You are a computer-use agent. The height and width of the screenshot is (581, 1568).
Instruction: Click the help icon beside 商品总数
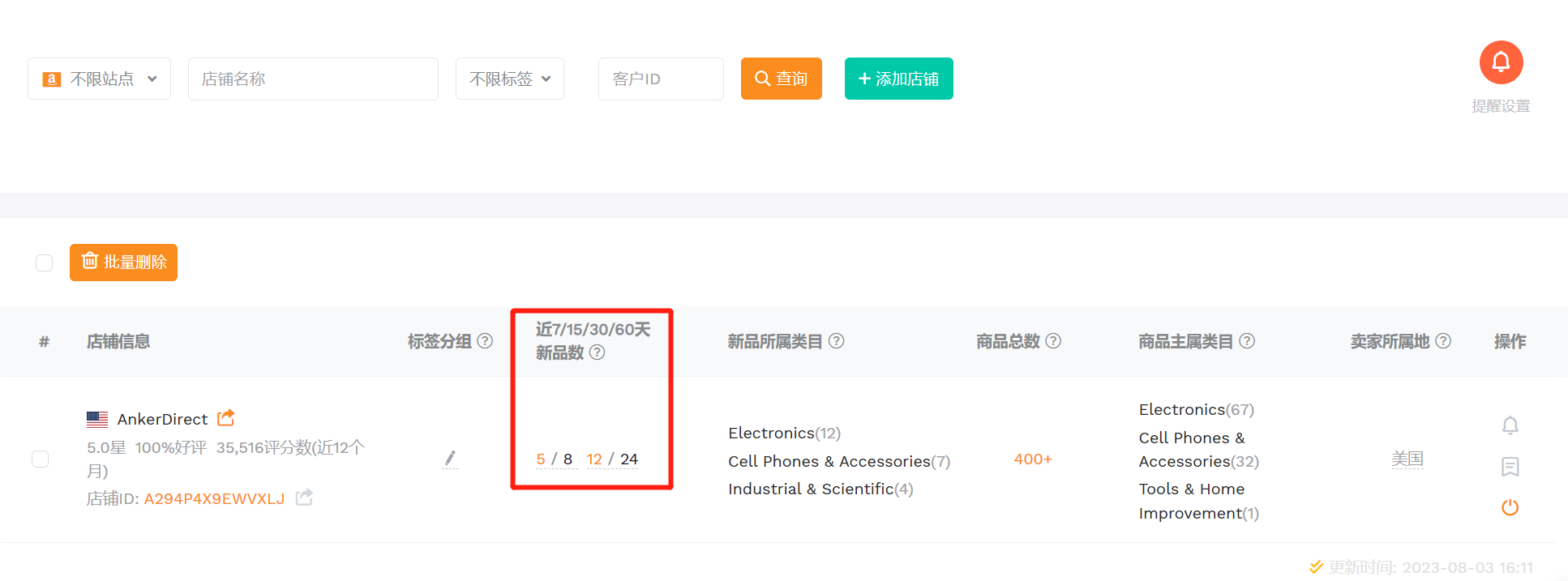(1053, 341)
